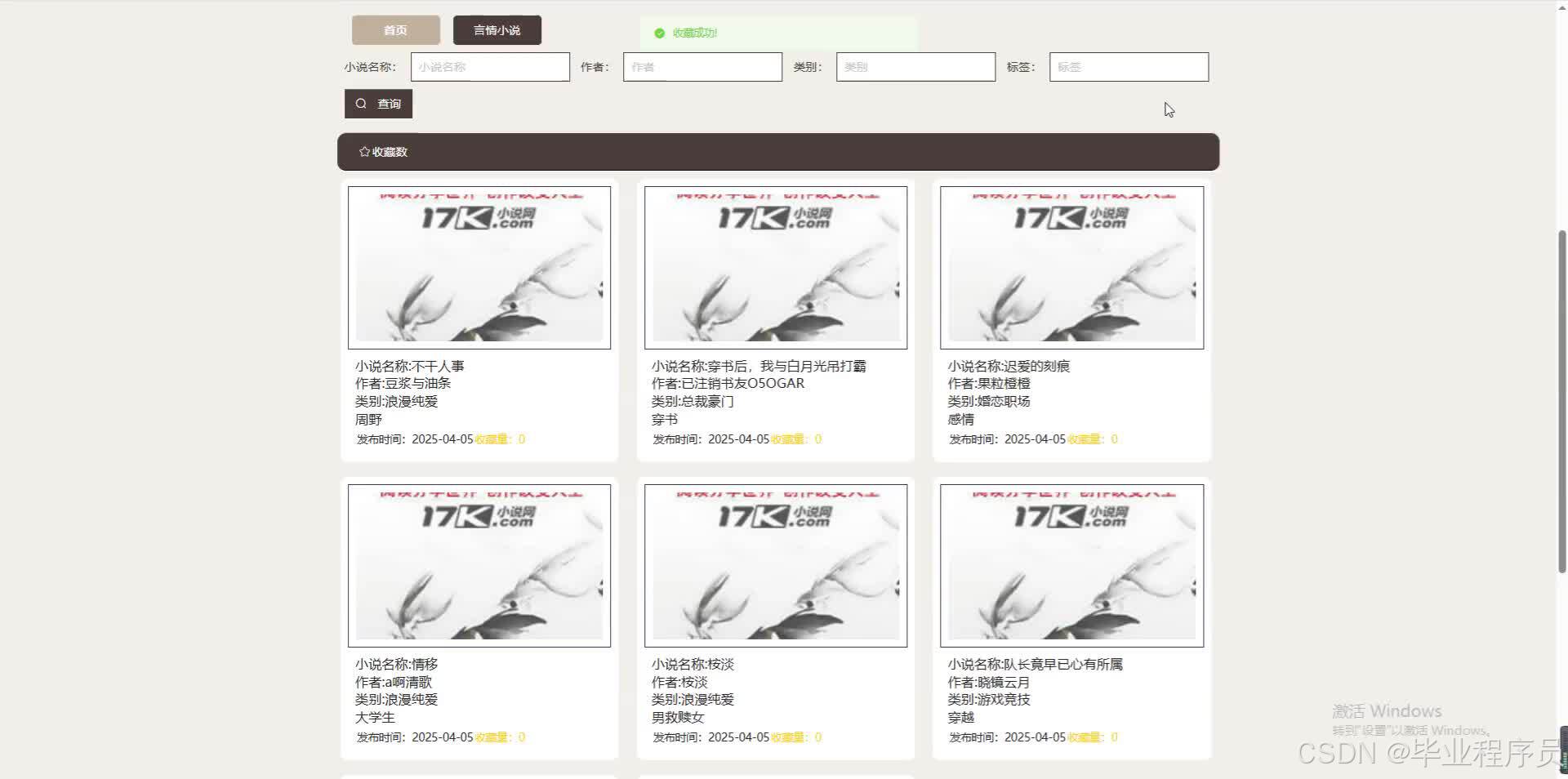Click the magnifier icon on 查询 button
Screen dimensions: 1568x779
point(362,104)
